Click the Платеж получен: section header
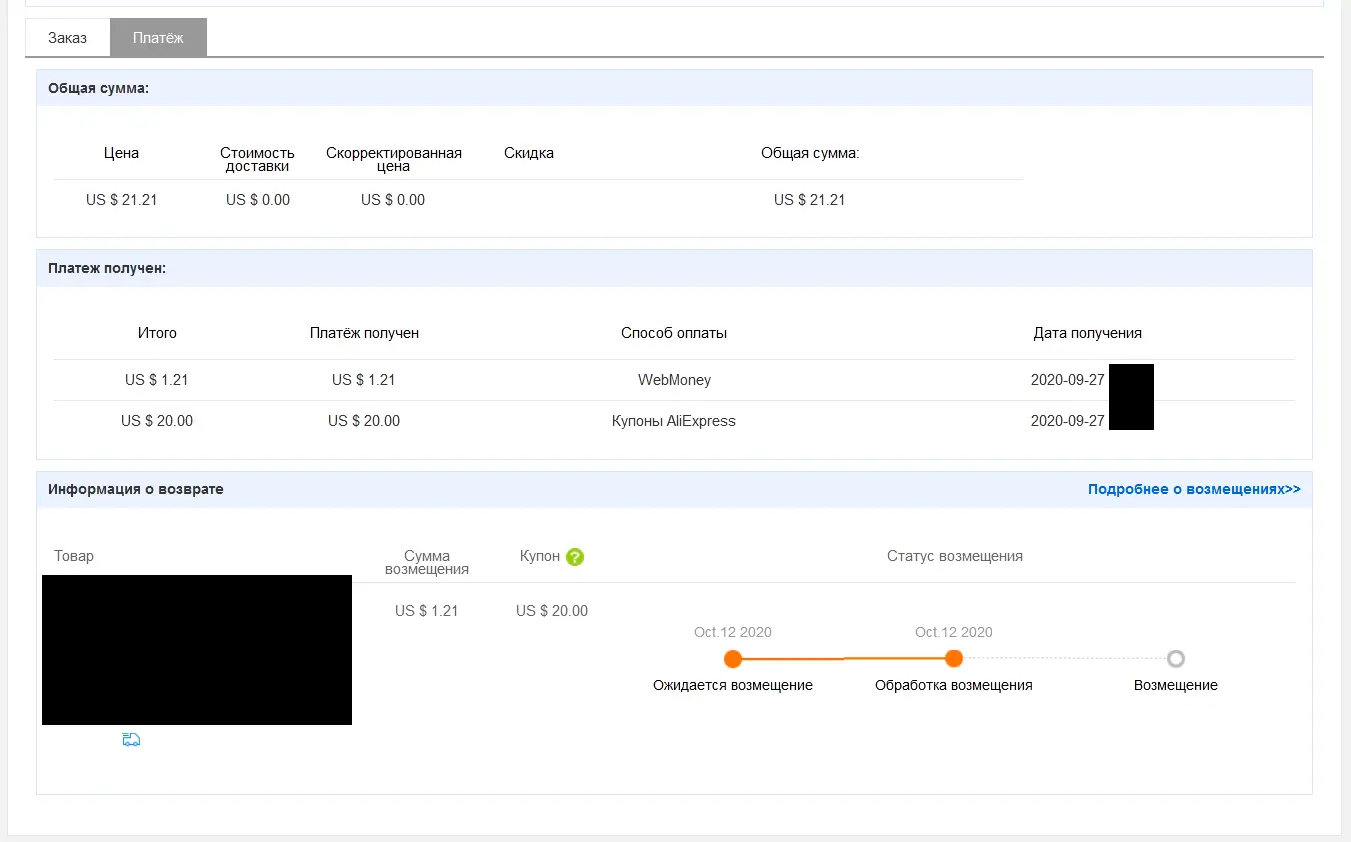This screenshot has height=842, width=1351. (x=674, y=268)
